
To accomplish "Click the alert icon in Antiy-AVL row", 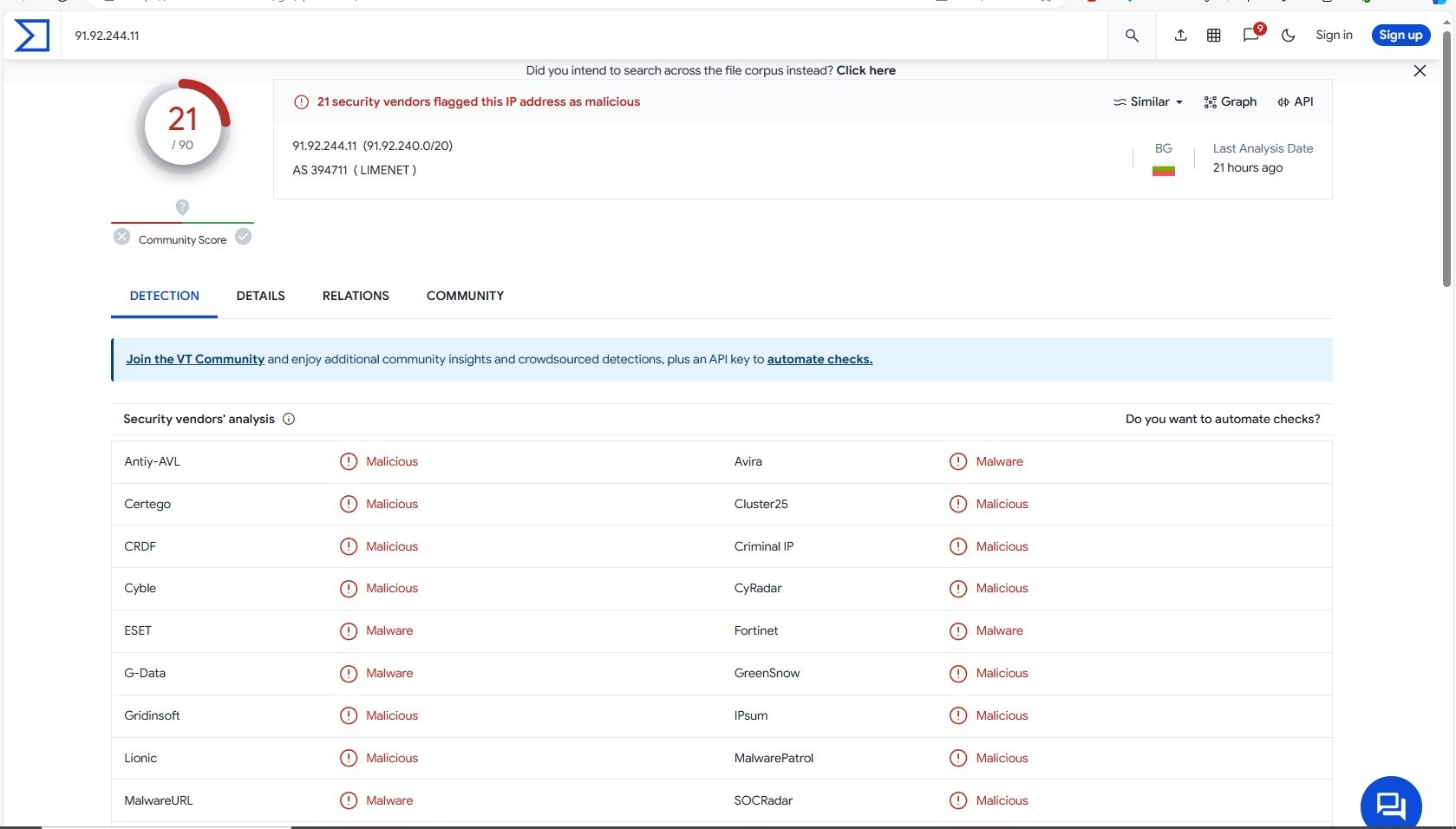I will pyautogui.click(x=349, y=461).
